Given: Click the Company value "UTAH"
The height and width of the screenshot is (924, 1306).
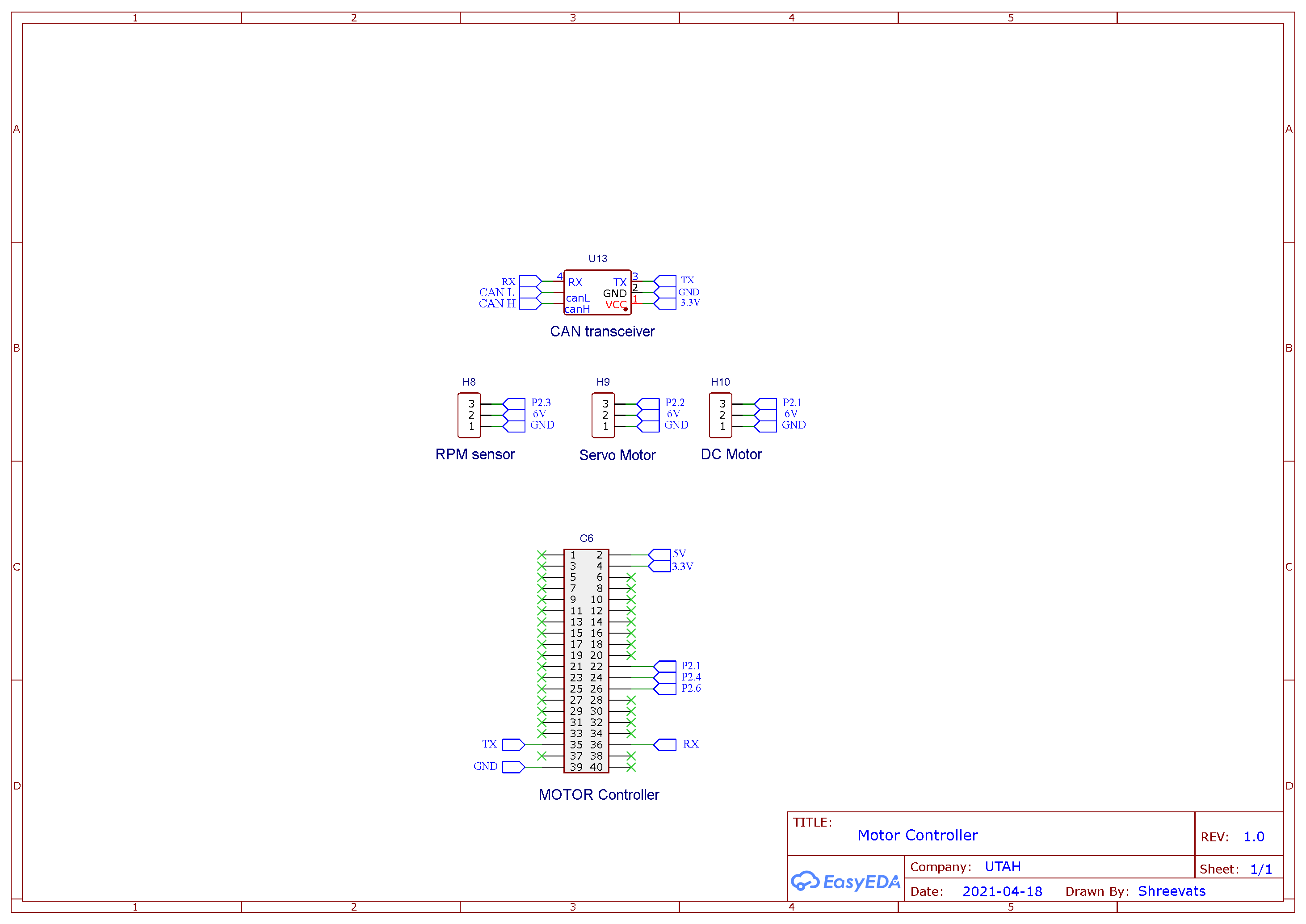Looking at the screenshot, I should [1003, 866].
